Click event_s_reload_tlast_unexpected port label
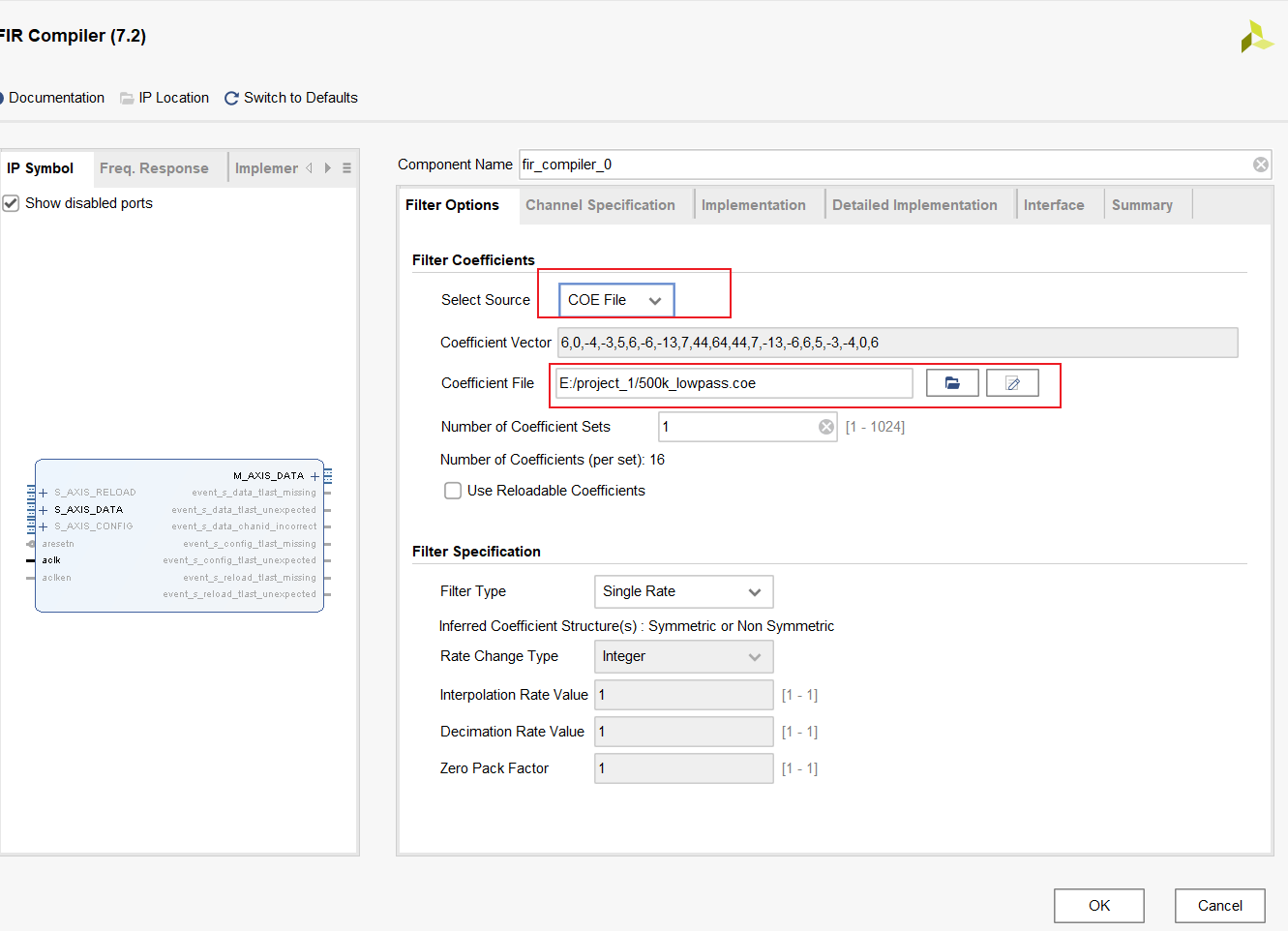1288x931 pixels. coord(239,594)
